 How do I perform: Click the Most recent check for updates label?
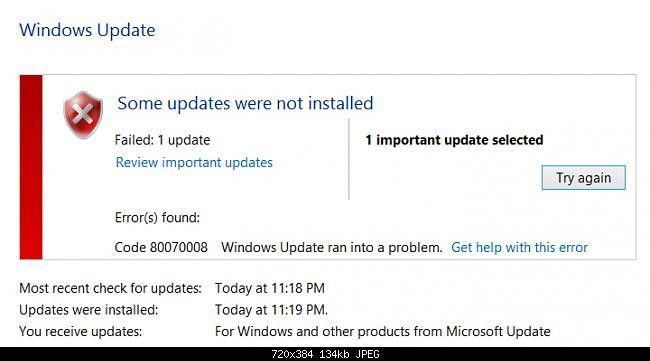110,288
